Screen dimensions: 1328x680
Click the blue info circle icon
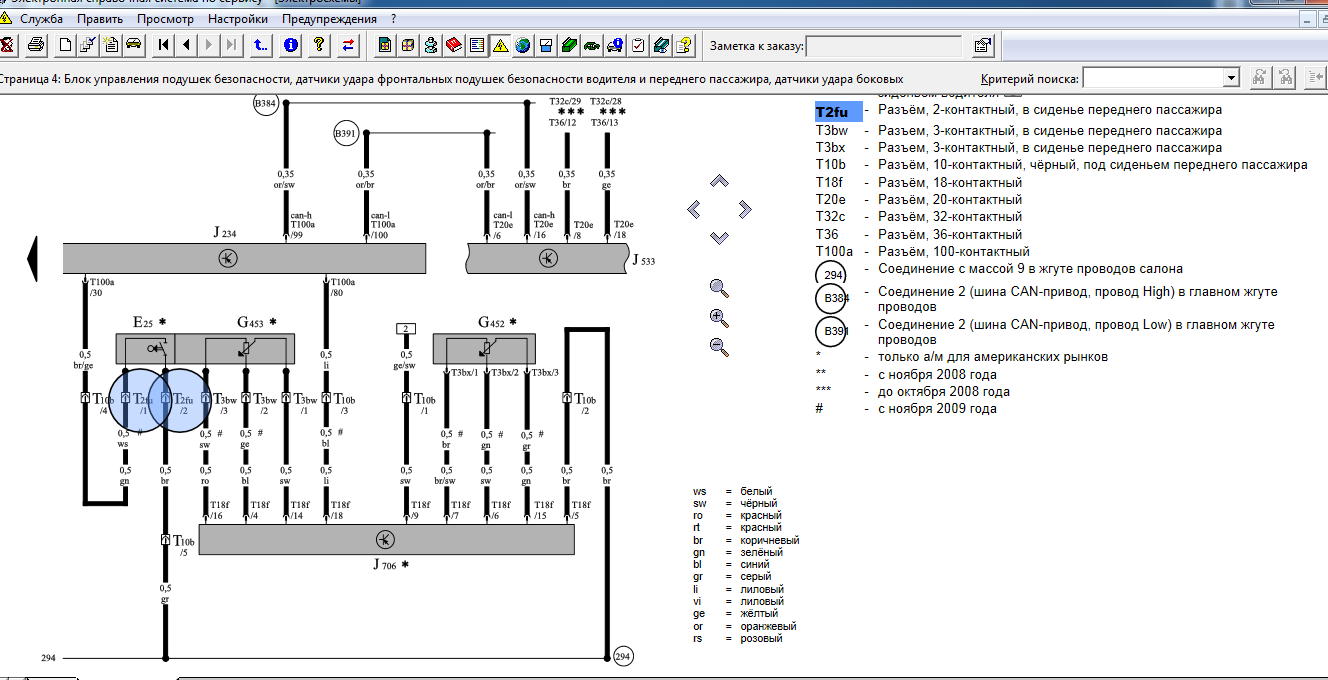pyautogui.click(x=291, y=45)
